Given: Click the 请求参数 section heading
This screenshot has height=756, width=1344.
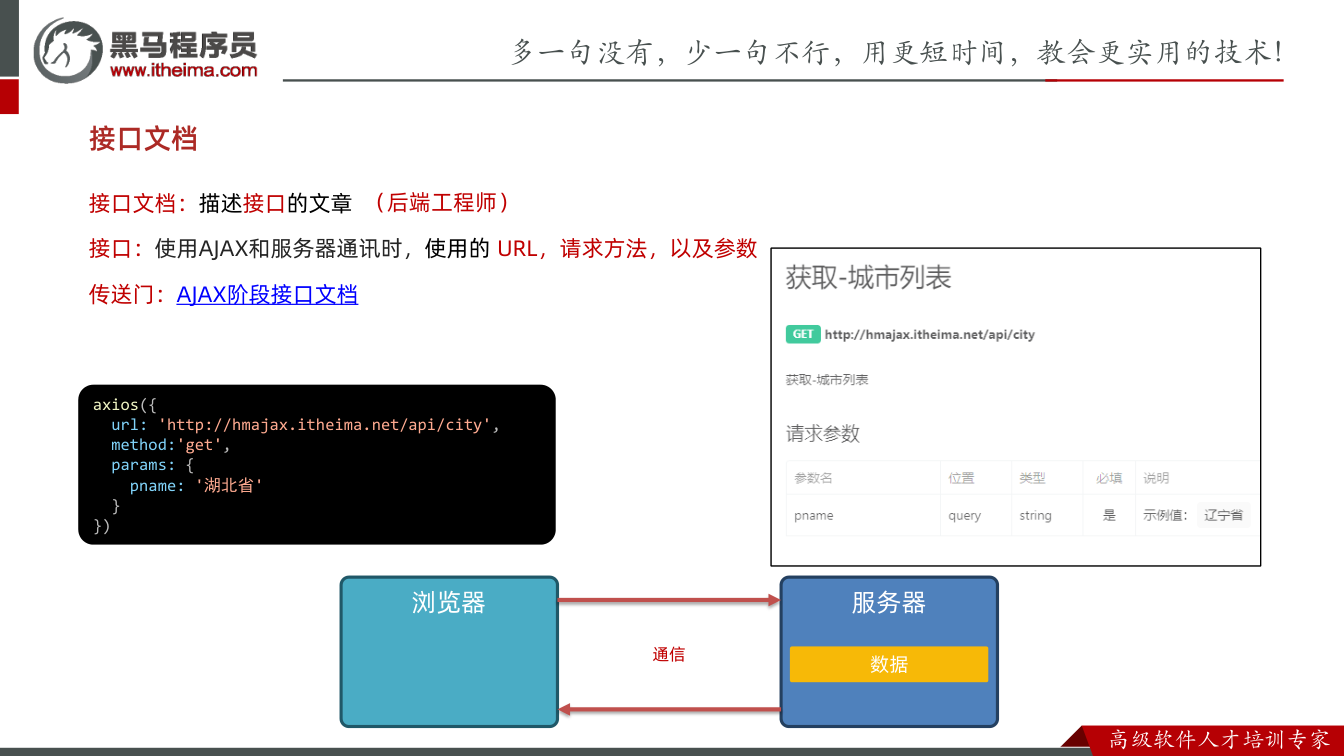Looking at the screenshot, I should (823, 434).
